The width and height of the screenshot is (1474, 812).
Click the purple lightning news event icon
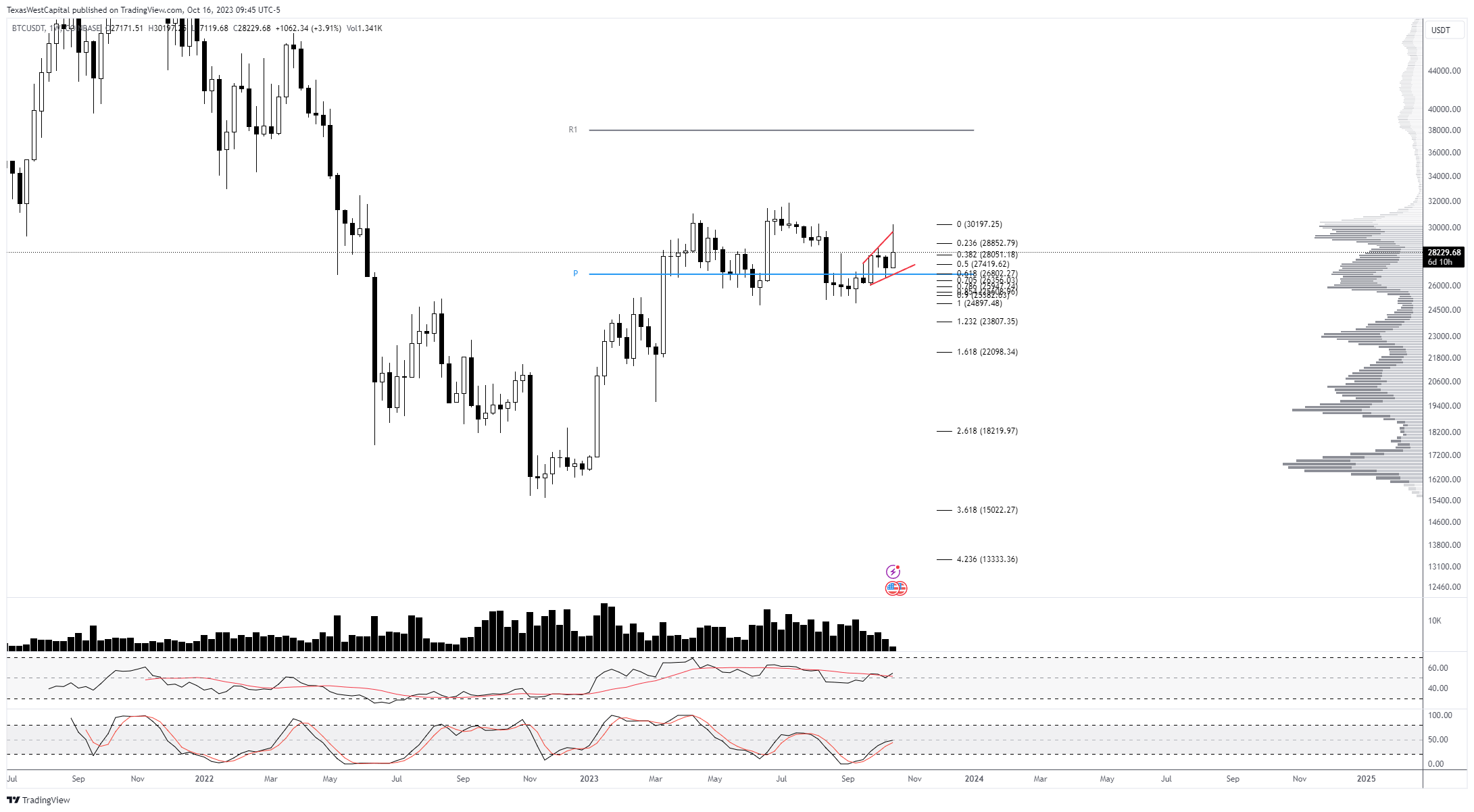click(x=893, y=572)
